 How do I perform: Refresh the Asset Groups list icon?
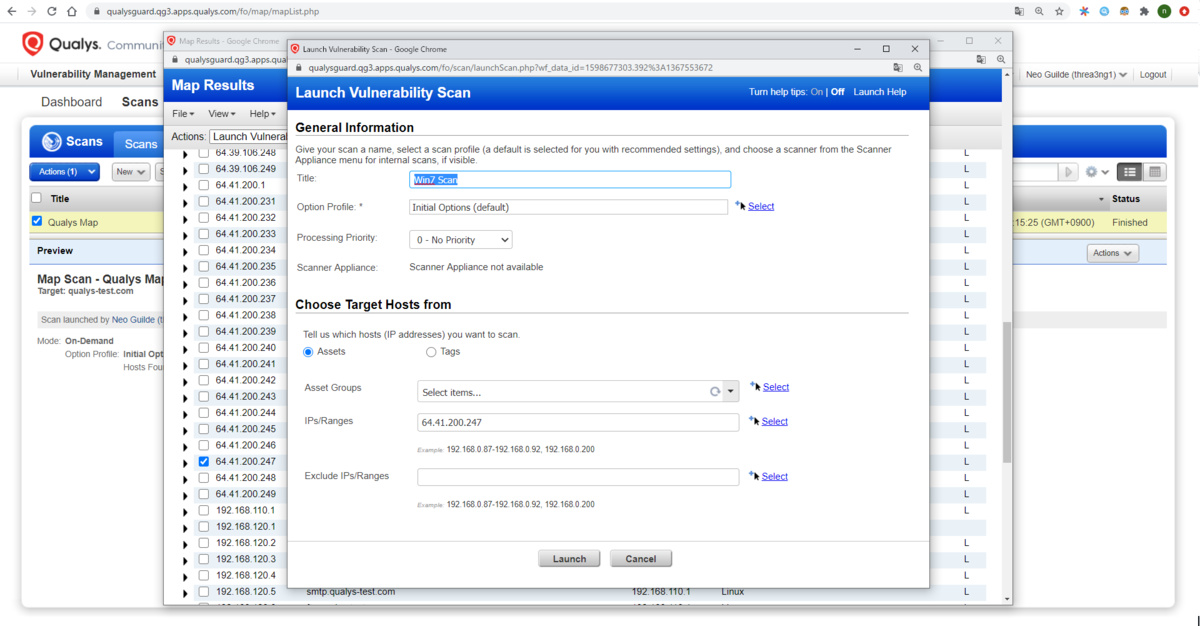[x=715, y=392]
